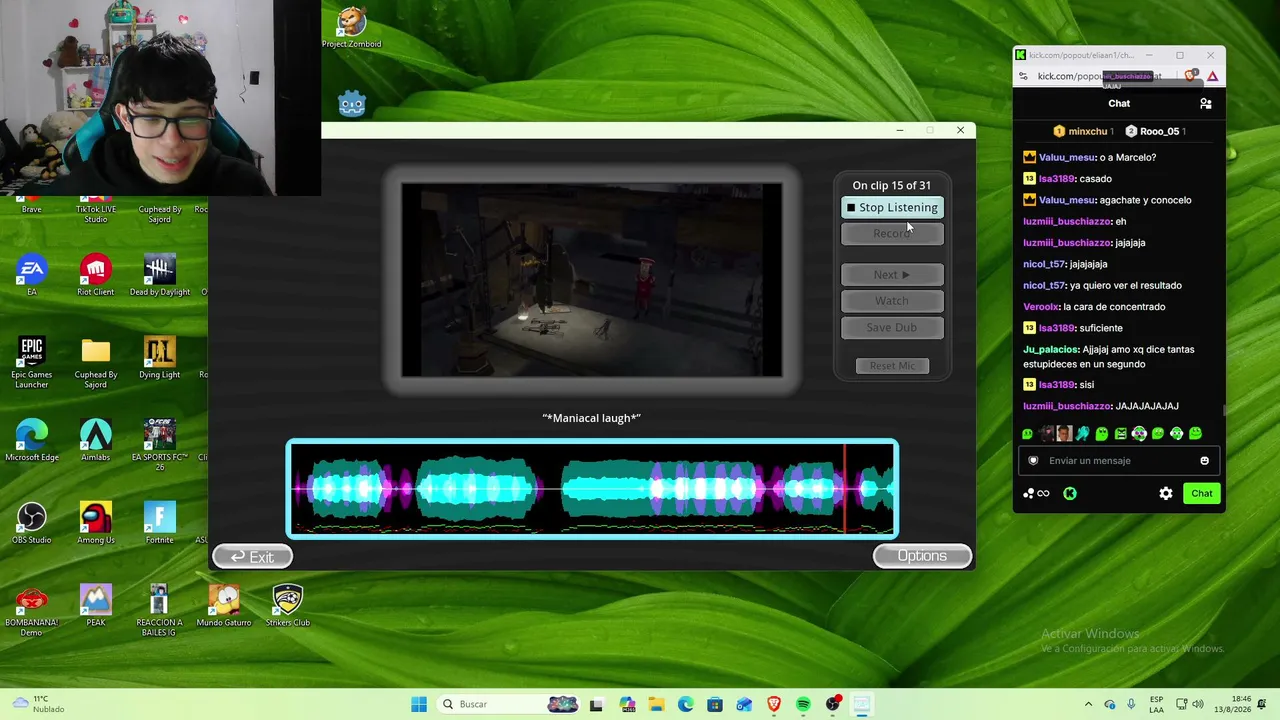Open the Epic Games Launcher shortcut
The width and height of the screenshot is (1280, 720).
point(32,363)
